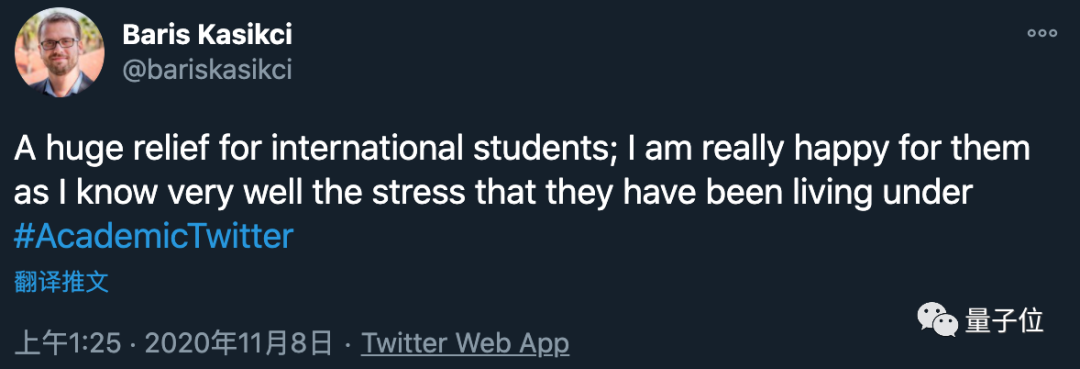
Task: Open the @bariskasikci handle link
Action: pos(207,69)
